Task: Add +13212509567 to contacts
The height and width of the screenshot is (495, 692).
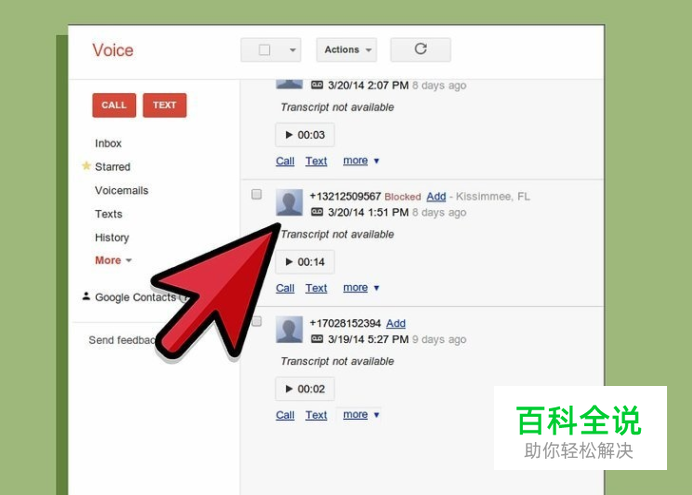Action: click(436, 196)
